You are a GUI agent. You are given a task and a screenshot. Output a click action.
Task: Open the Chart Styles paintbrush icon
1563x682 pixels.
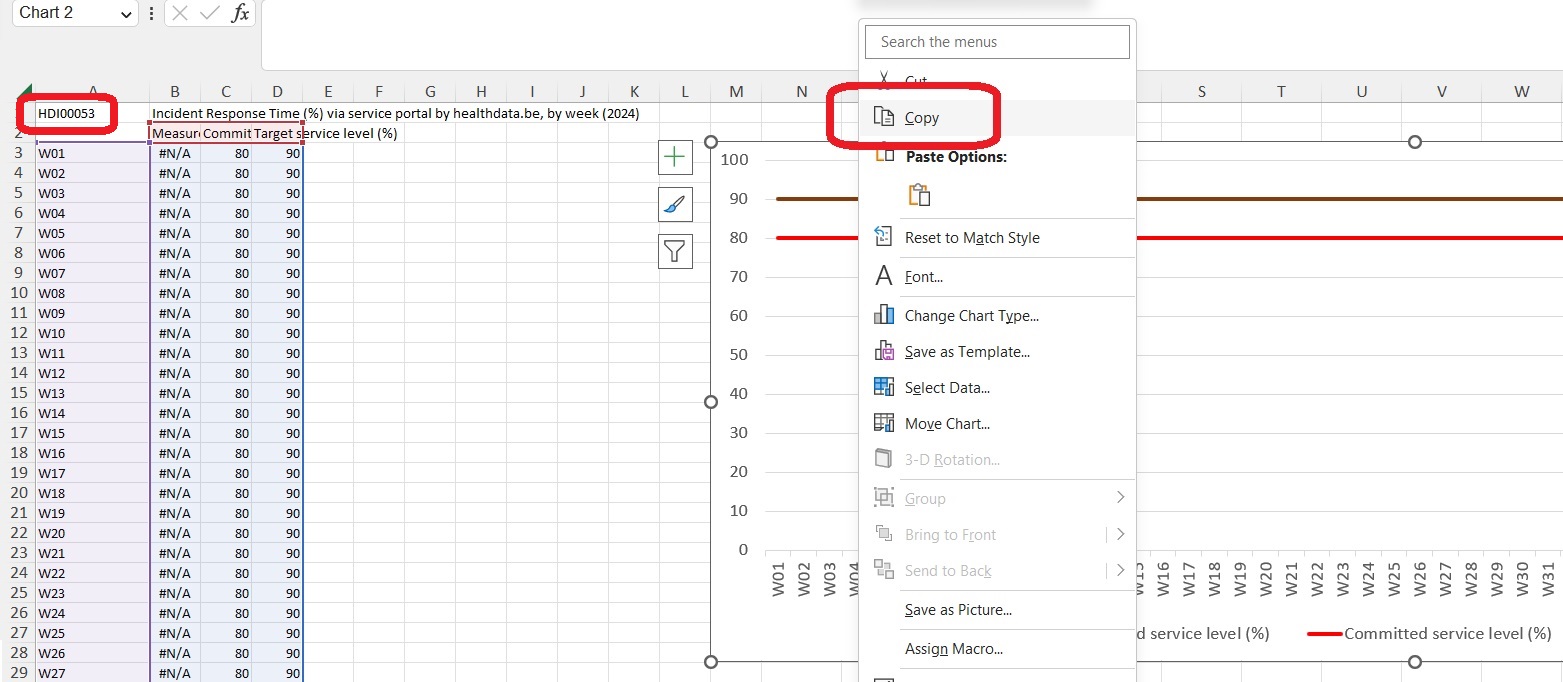point(675,204)
